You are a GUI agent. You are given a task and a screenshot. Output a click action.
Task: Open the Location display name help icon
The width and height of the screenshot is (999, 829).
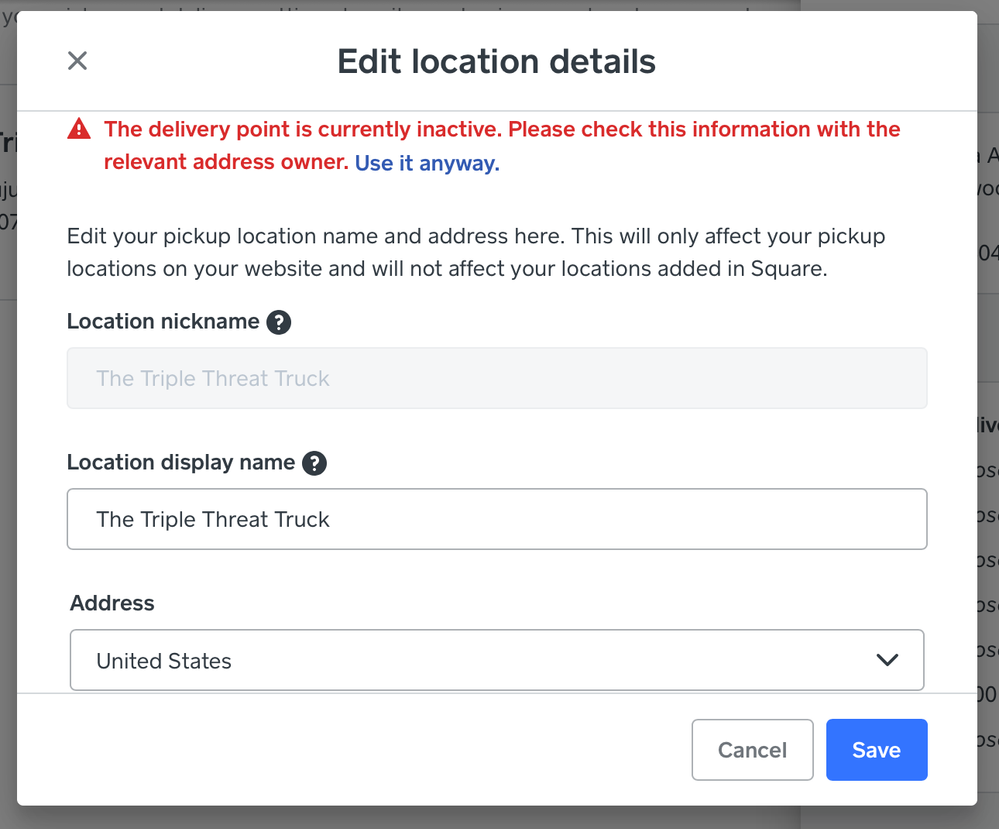pos(314,463)
